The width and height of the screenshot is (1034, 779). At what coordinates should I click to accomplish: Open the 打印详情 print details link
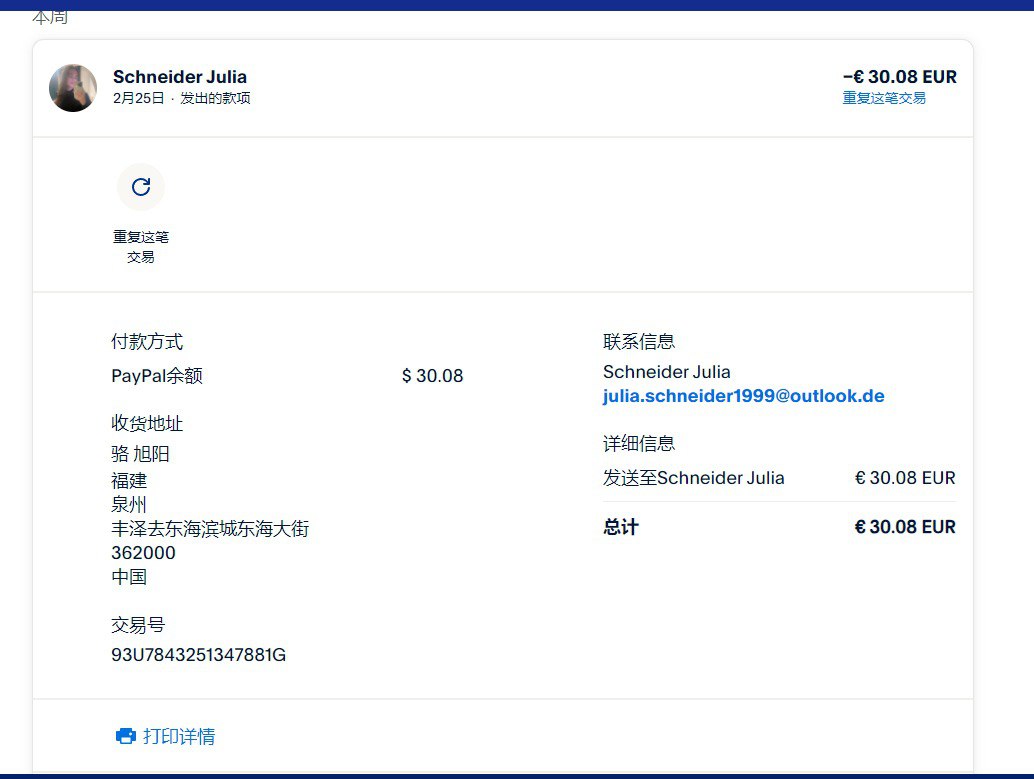179,737
